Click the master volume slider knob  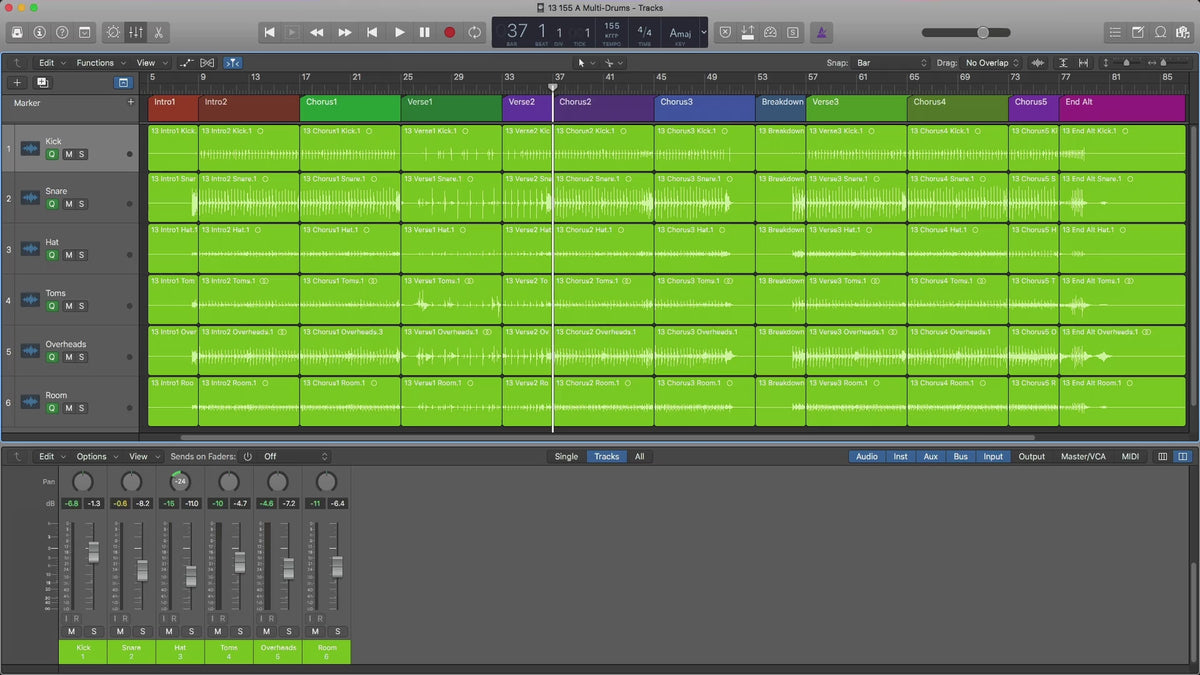coord(983,32)
